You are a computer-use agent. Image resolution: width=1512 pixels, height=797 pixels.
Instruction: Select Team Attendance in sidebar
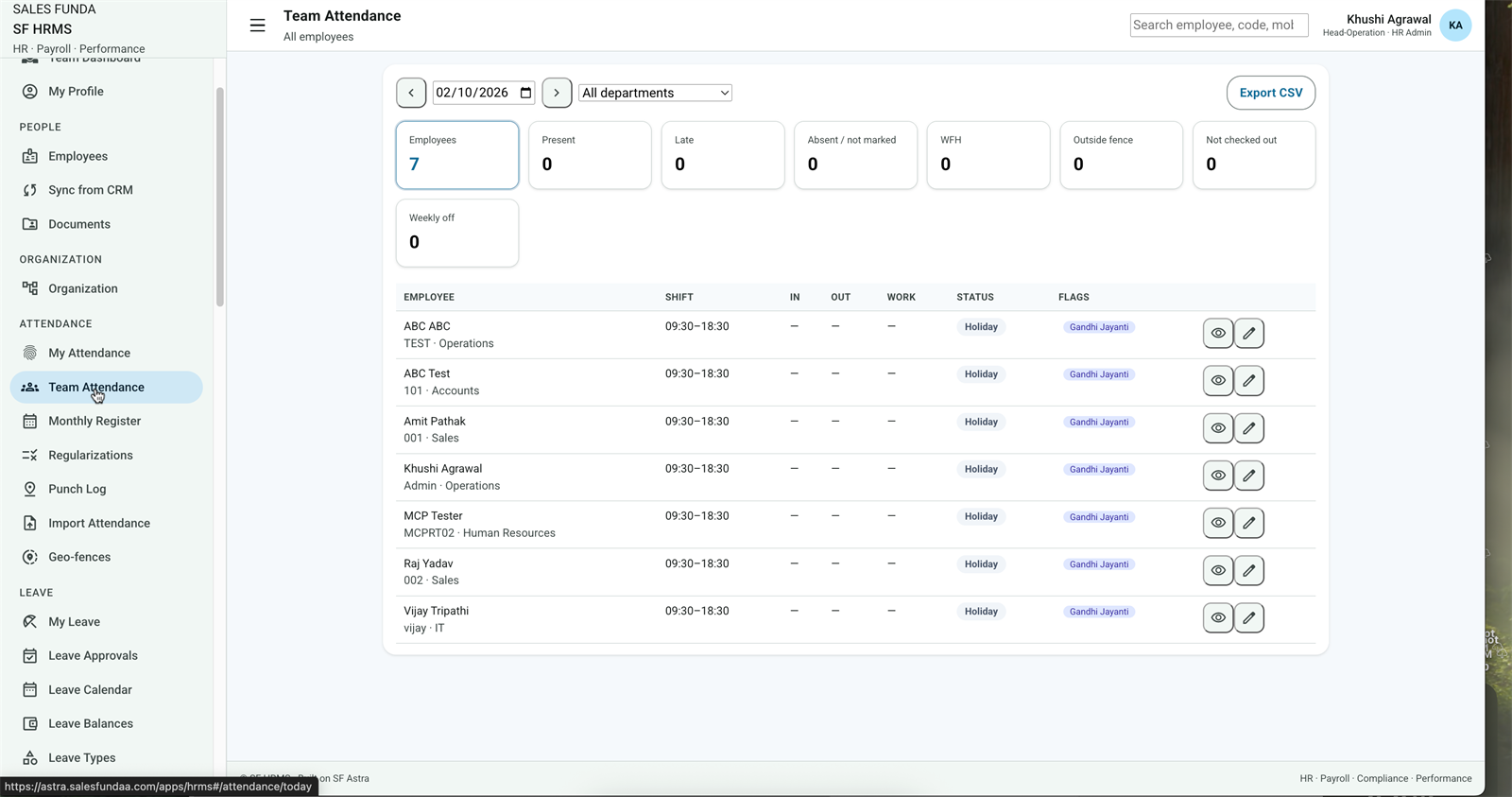pyautogui.click(x=107, y=387)
